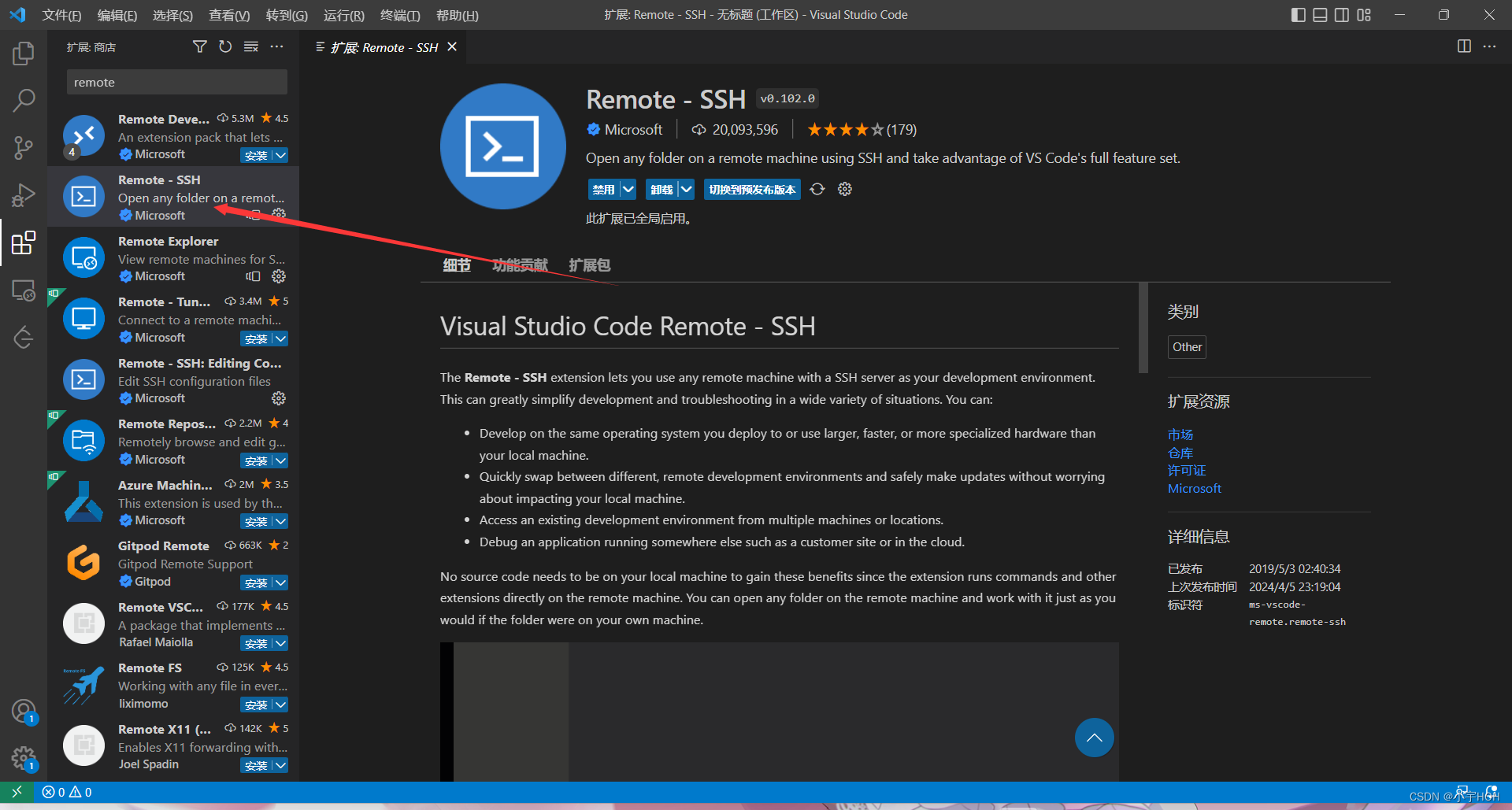Viewport: 1512px width, 810px height.
Task: Click the 切换到预发布版本 button
Action: (x=752, y=189)
